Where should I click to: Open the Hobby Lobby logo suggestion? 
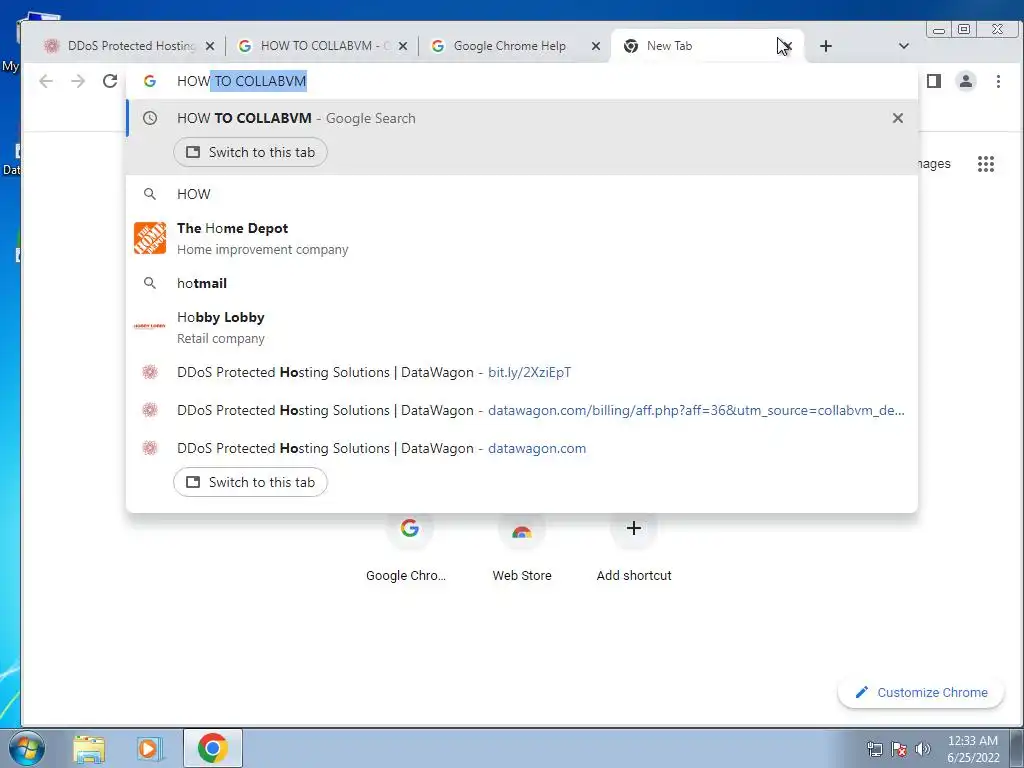[x=150, y=327]
